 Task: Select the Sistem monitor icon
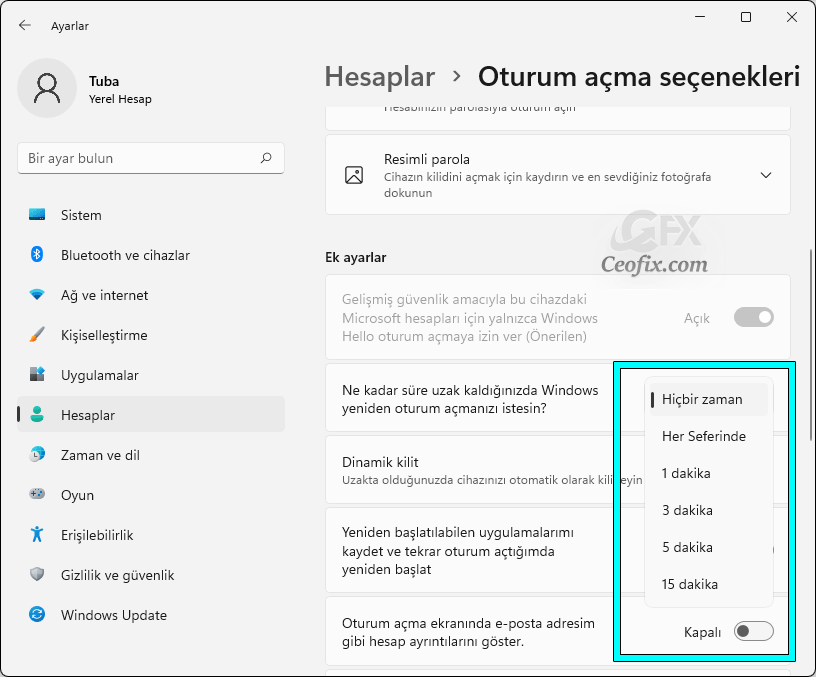(37, 215)
